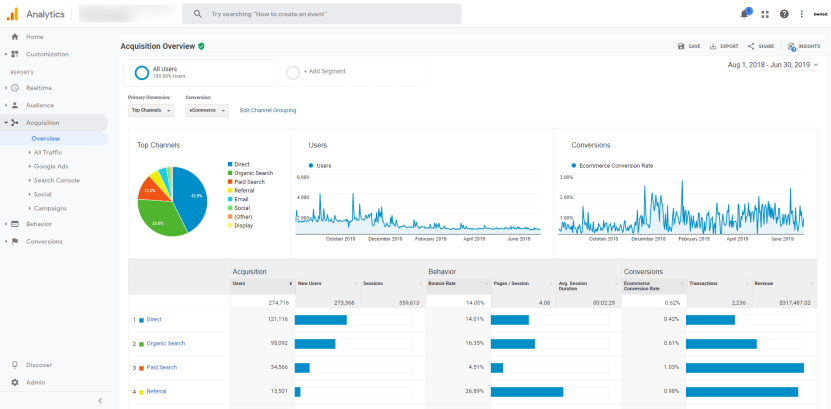
Task: Open the vertical three-dot menu
Action: (x=801, y=14)
